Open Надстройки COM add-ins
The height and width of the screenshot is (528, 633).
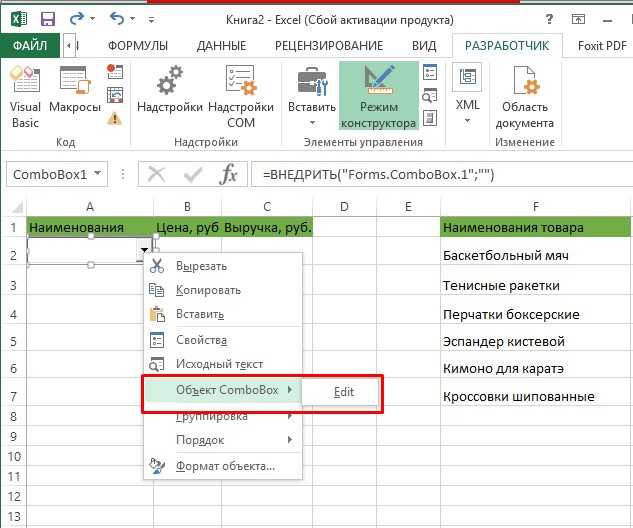click(x=241, y=97)
